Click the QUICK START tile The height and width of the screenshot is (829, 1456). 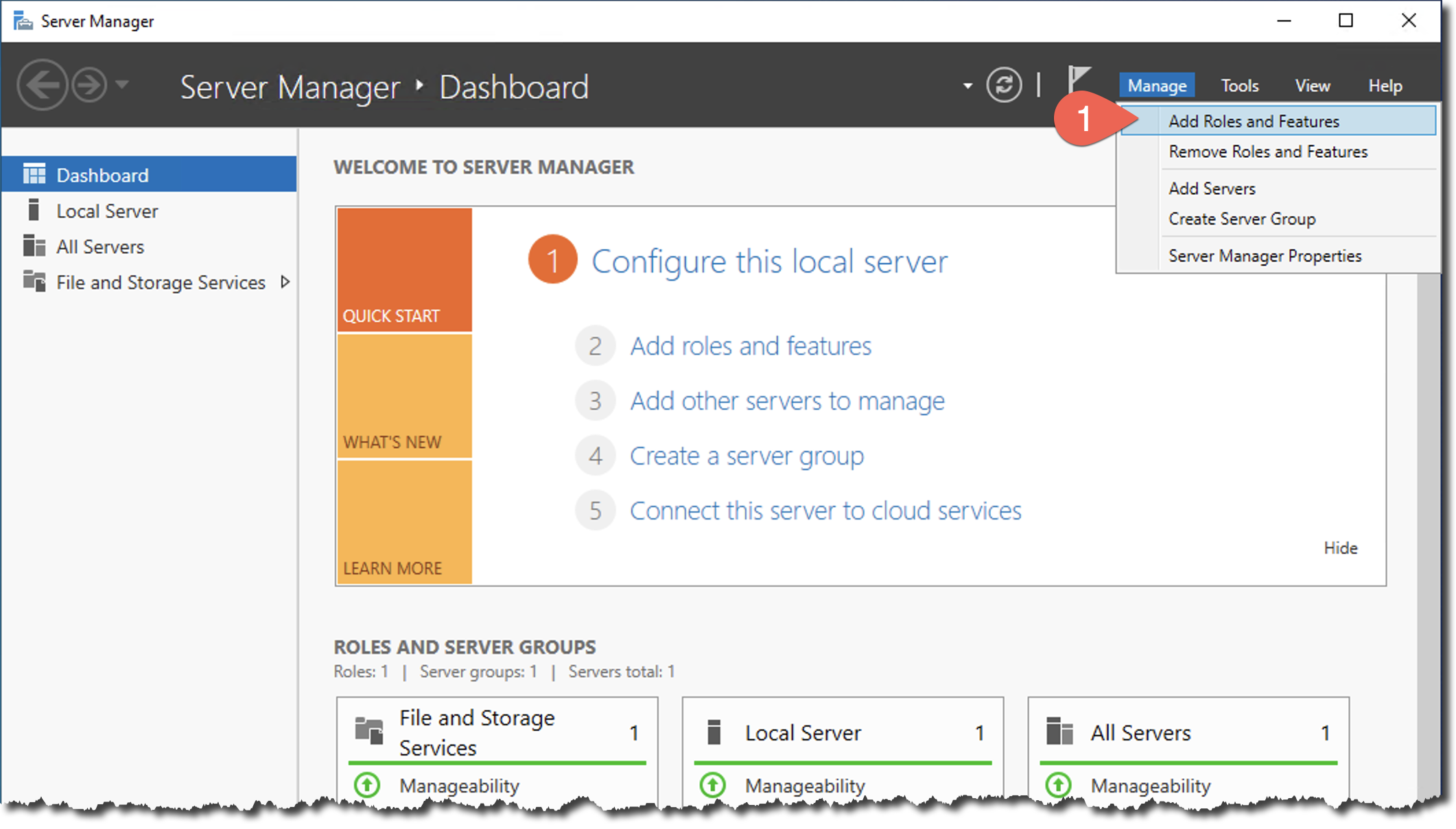click(x=404, y=270)
